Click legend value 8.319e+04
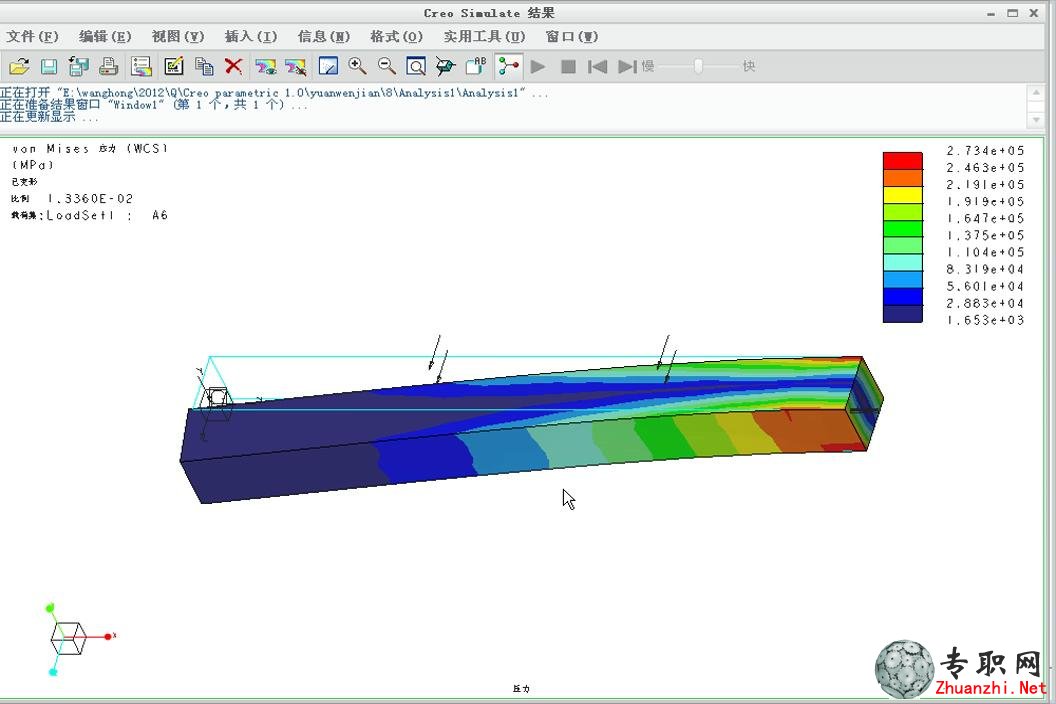 tap(985, 269)
